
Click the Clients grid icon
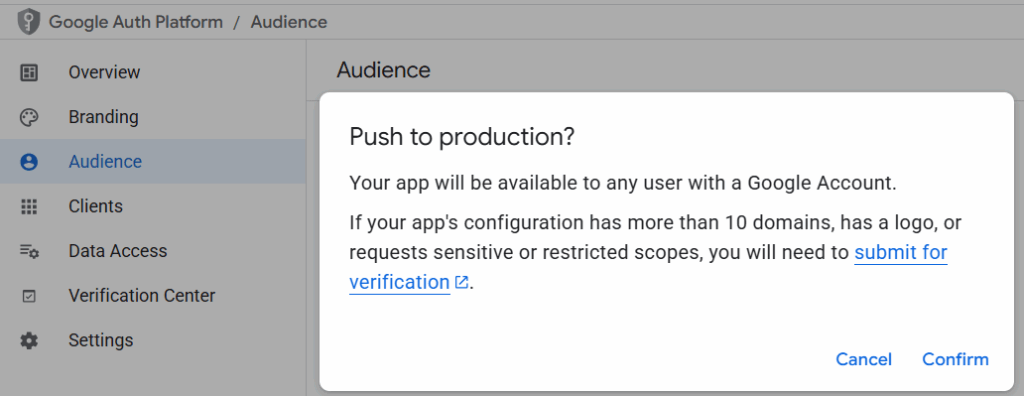tap(29, 206)
